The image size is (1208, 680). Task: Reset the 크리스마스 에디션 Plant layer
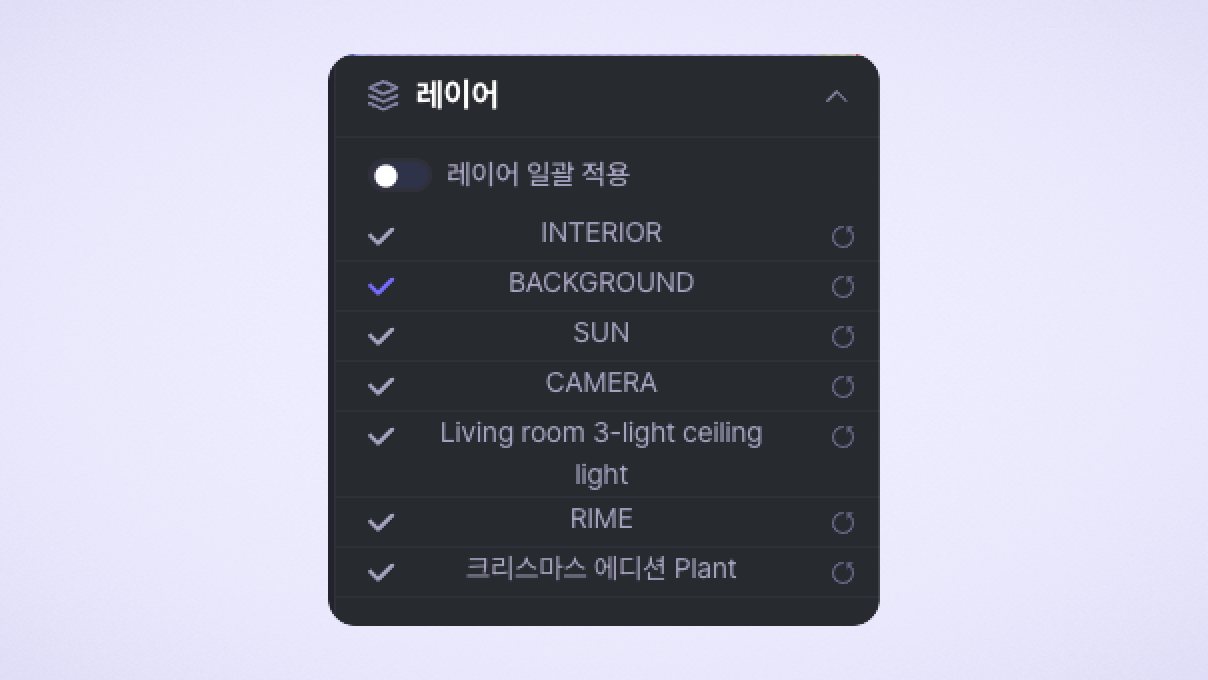coord(843,572)
